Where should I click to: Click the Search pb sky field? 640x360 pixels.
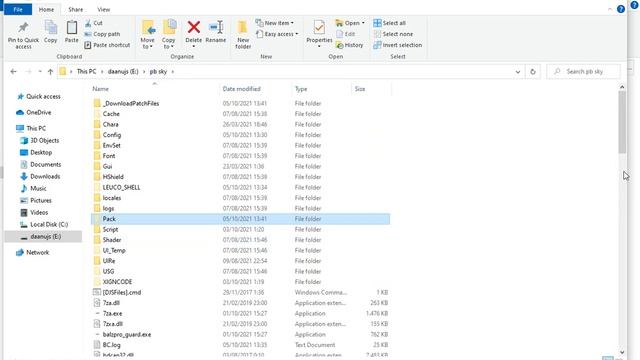click(584, 71)
